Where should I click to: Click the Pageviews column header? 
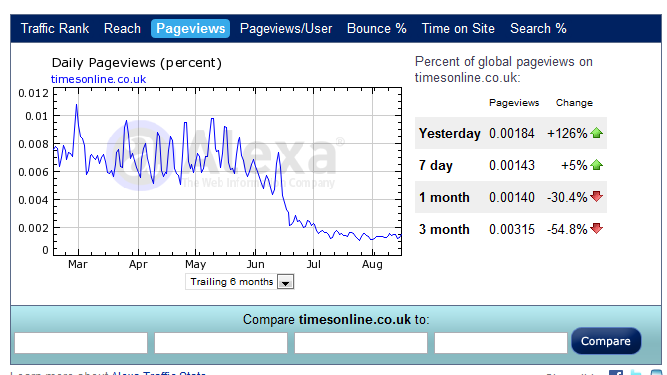tap(514, 103)
